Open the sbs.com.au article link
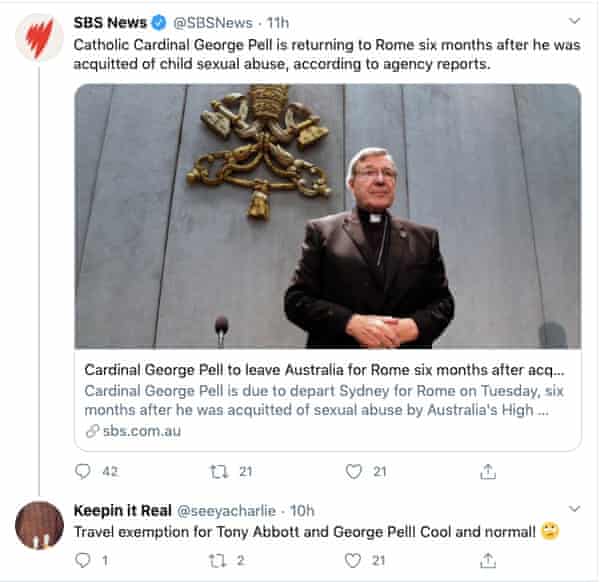The image size is (600, 582). pos(140,431)
